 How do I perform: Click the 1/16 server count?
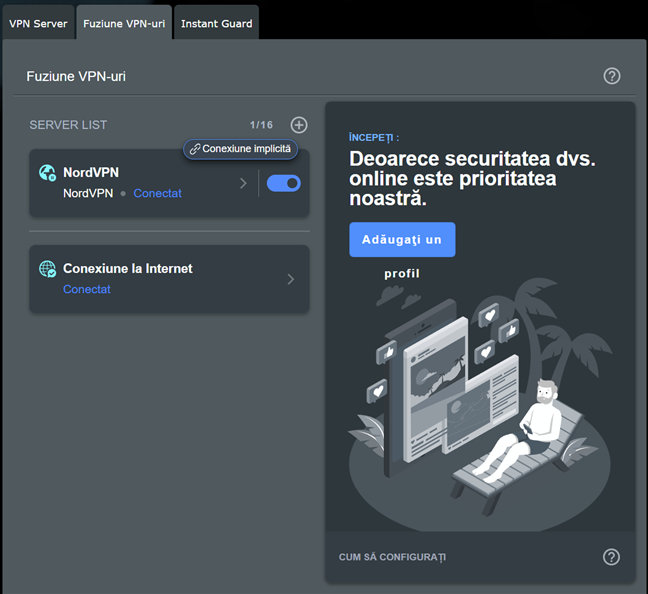tap(261, 125)
